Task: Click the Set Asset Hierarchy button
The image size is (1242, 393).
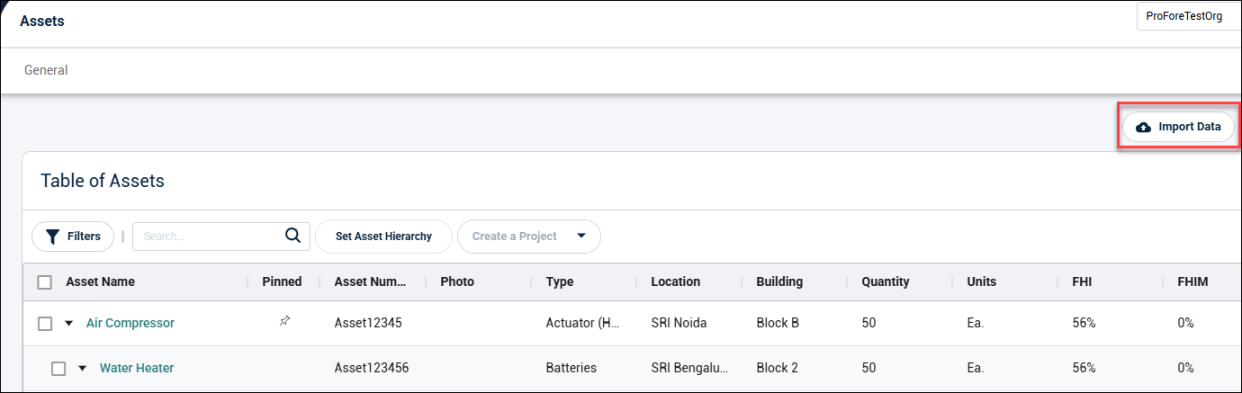Action: click(x=384, y=237)
